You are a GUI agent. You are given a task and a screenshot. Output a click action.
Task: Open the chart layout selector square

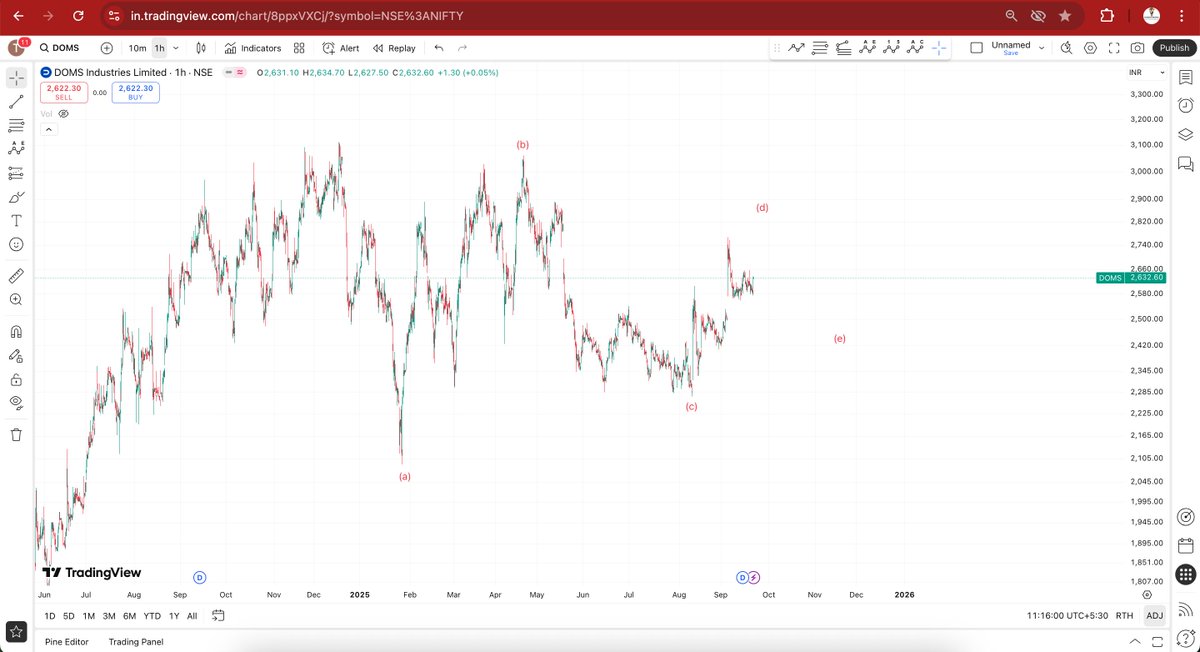(977, 48)
